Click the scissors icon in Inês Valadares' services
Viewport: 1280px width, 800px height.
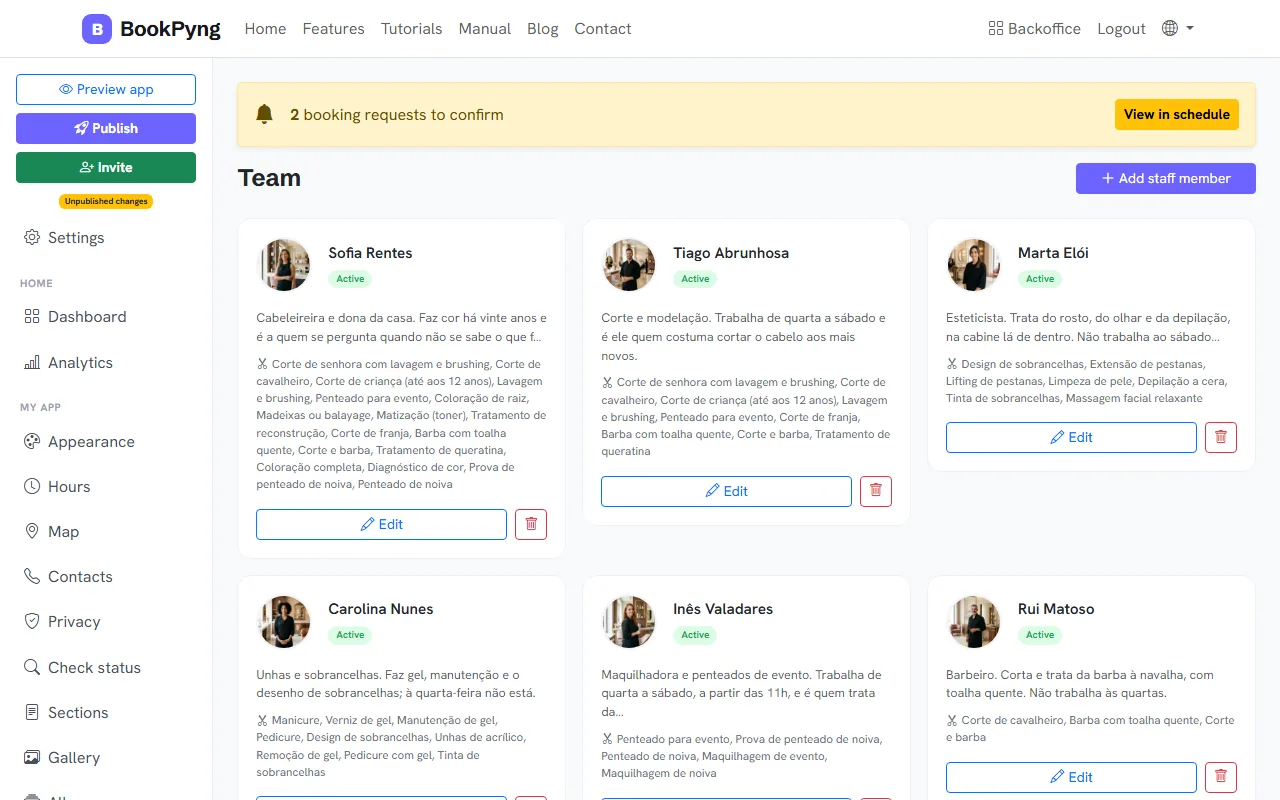pos(607,740)
